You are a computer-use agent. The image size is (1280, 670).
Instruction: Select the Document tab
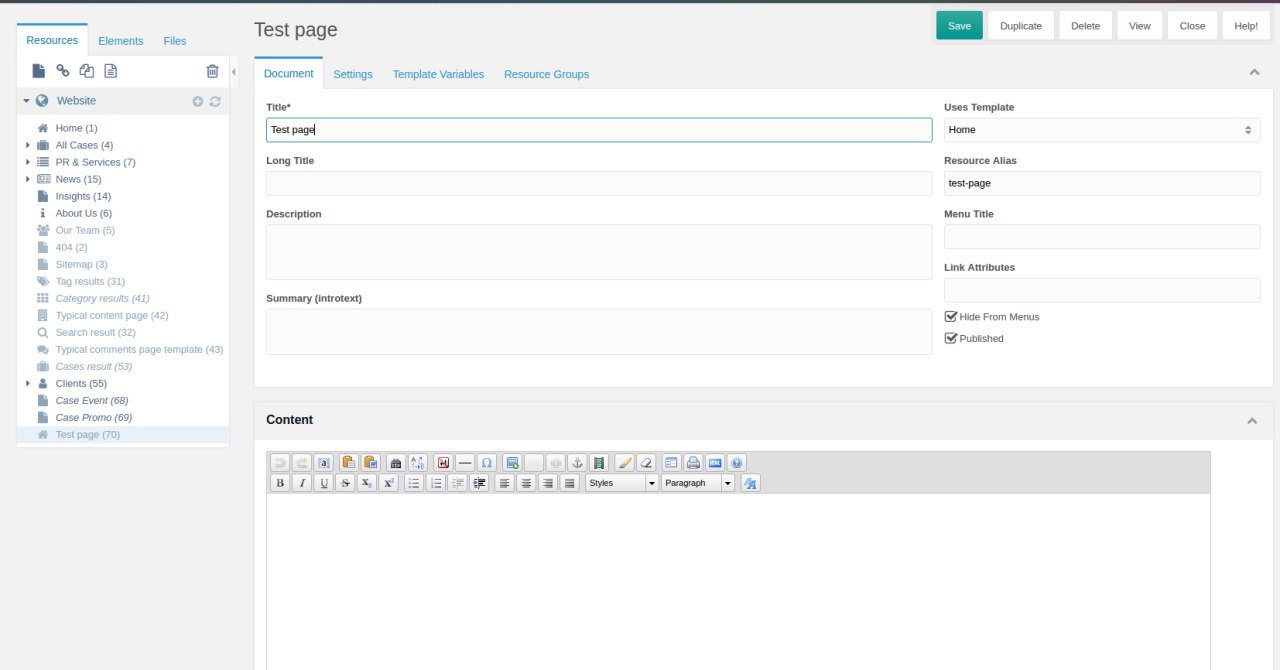289,73
